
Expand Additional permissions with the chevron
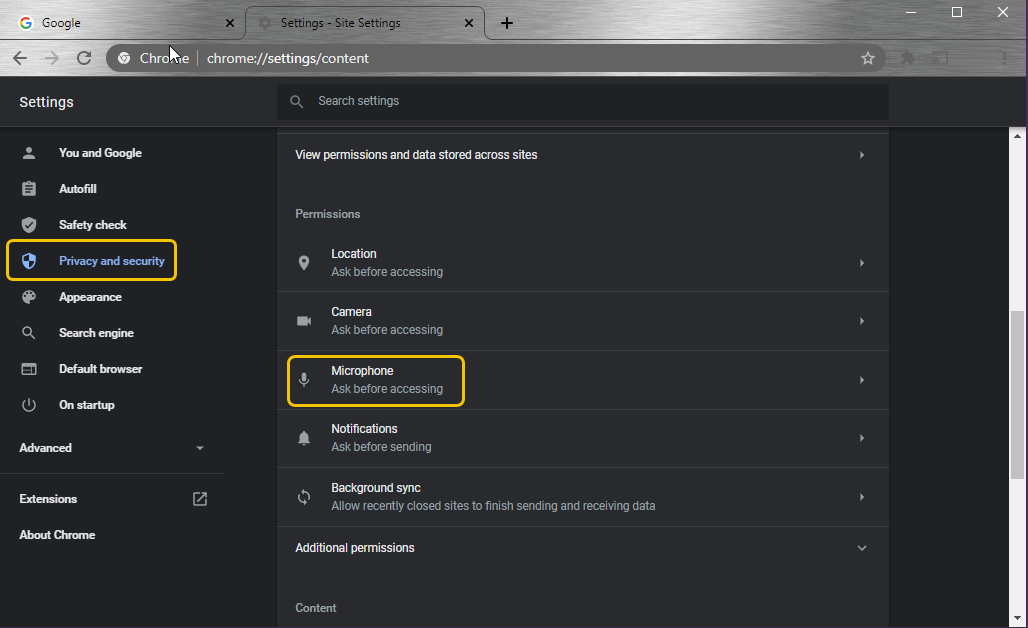pos(862,548)
